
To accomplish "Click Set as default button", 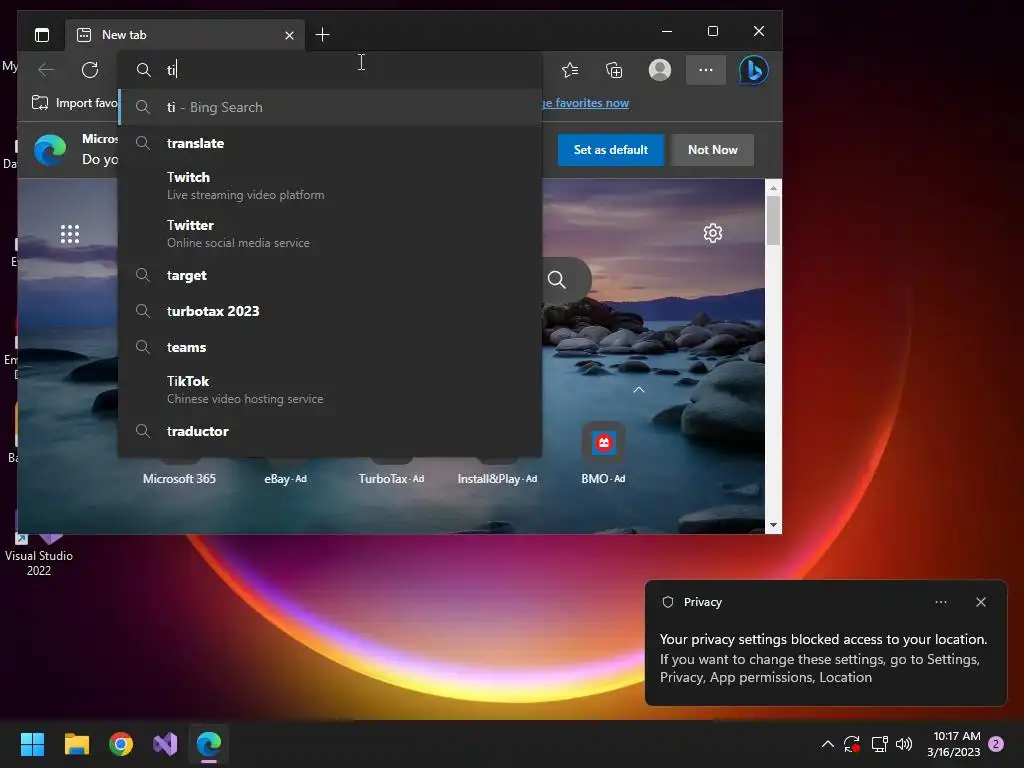I will point(611,150).
